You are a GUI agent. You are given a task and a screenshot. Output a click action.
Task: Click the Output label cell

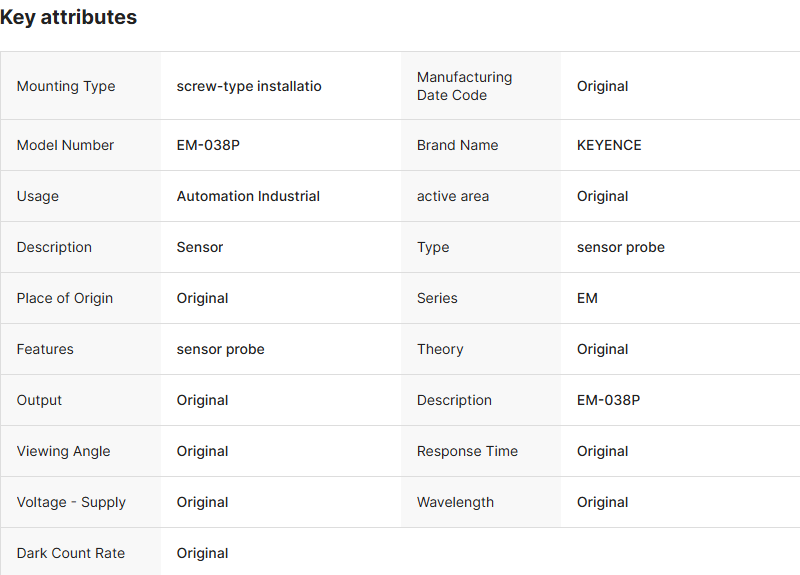point(39,400)
